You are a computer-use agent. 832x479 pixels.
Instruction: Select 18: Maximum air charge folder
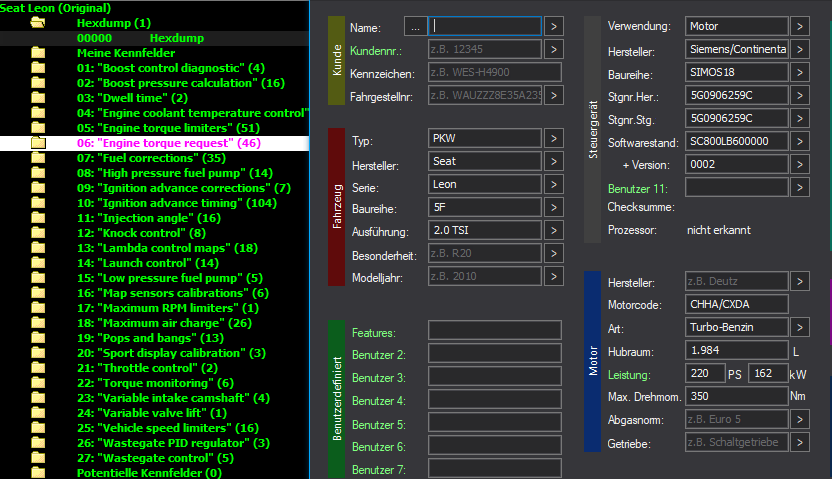point(164,323)
